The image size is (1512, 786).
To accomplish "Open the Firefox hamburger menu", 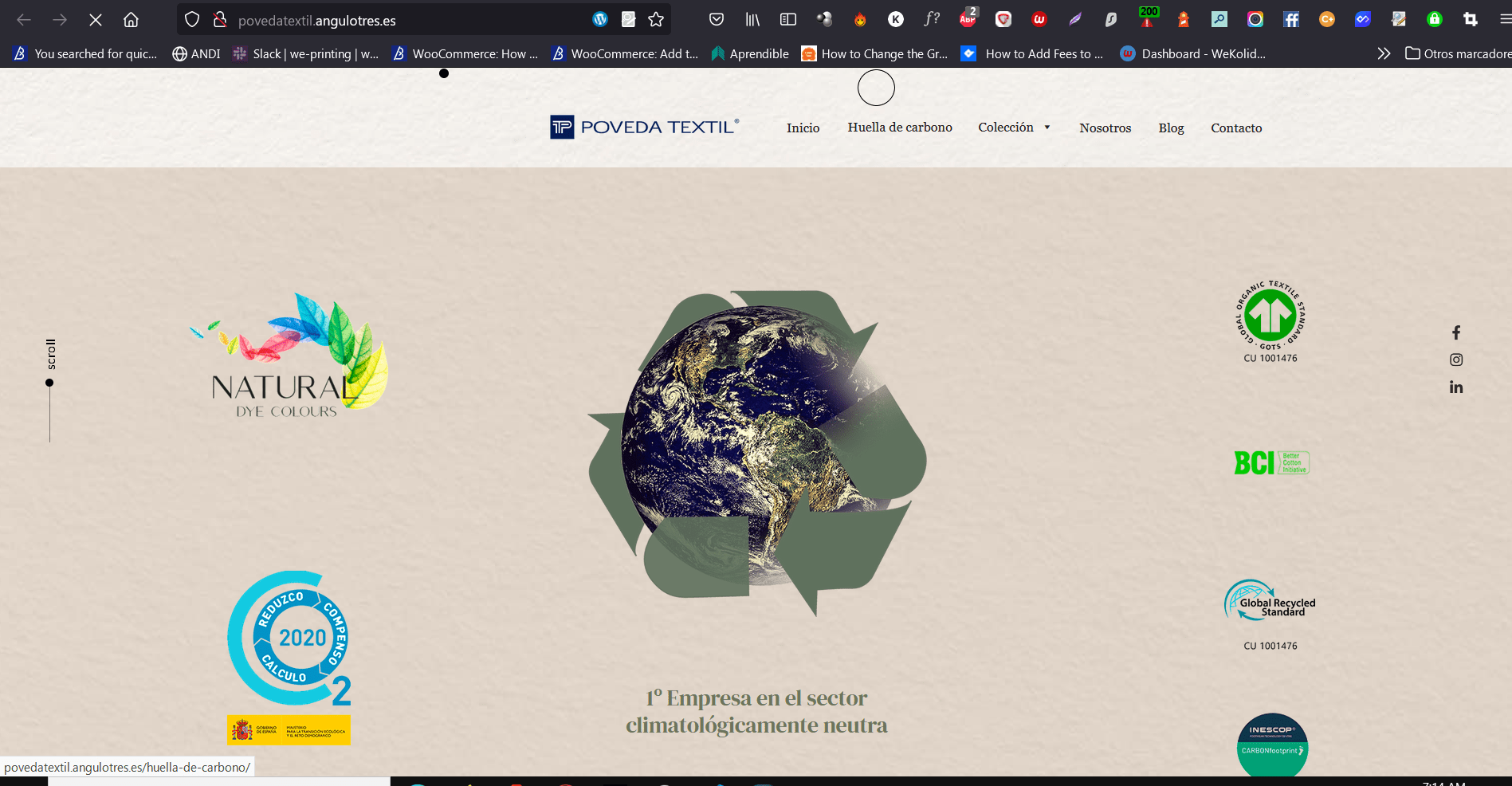I will (1504, 20).
